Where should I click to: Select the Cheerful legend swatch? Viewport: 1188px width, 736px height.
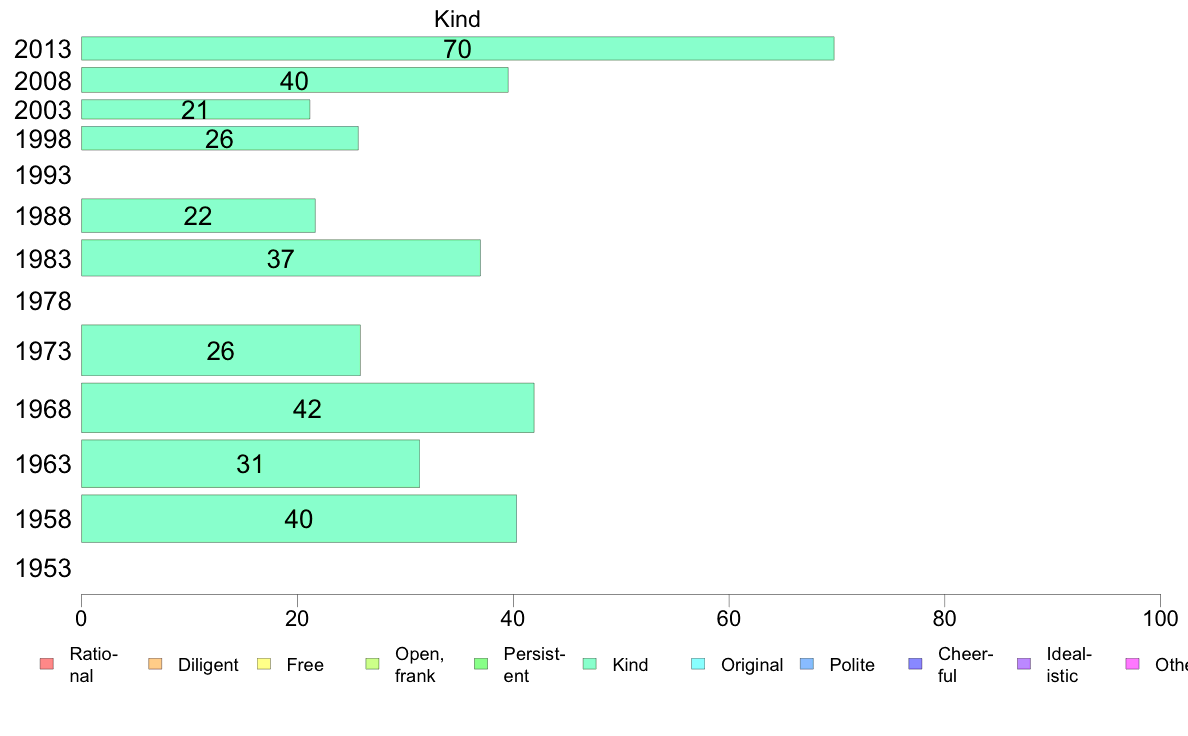[915, 664]
